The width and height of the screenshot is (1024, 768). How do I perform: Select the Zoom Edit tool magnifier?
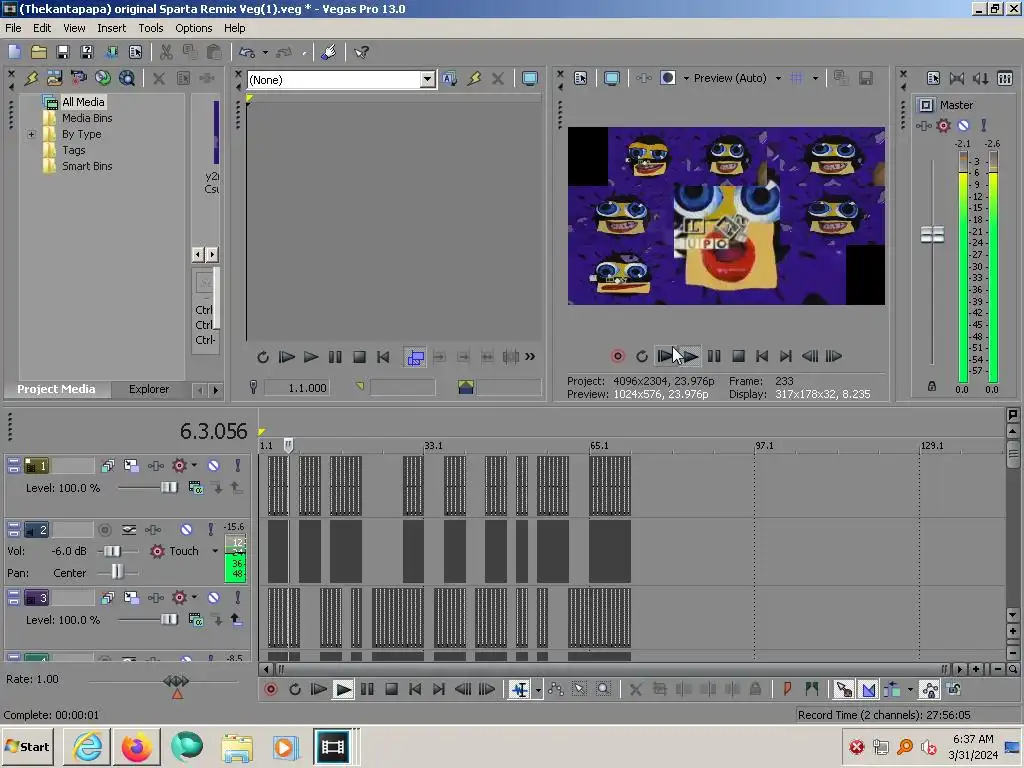[603, 690]
